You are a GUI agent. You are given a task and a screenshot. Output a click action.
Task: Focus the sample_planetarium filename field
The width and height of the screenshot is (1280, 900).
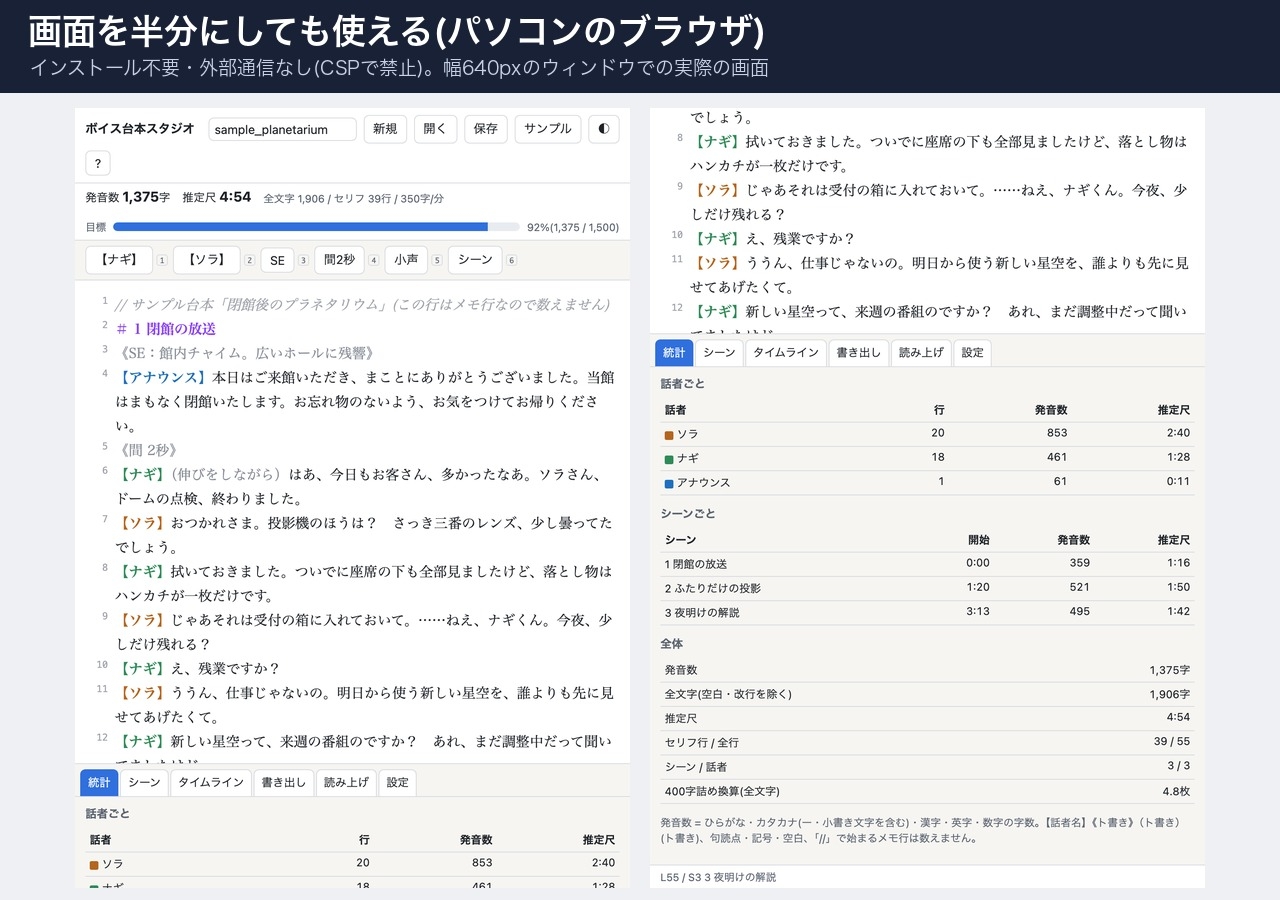[x=283, y=129]
